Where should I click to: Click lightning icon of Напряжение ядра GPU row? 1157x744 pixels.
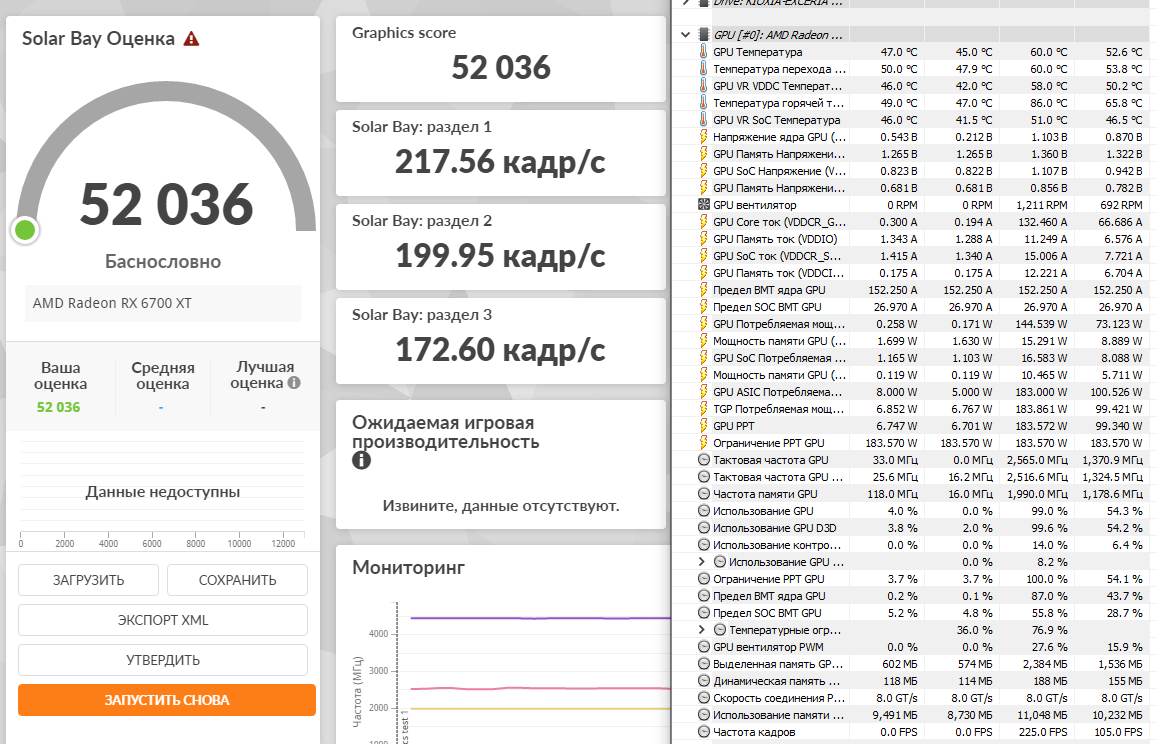point(703,137)
